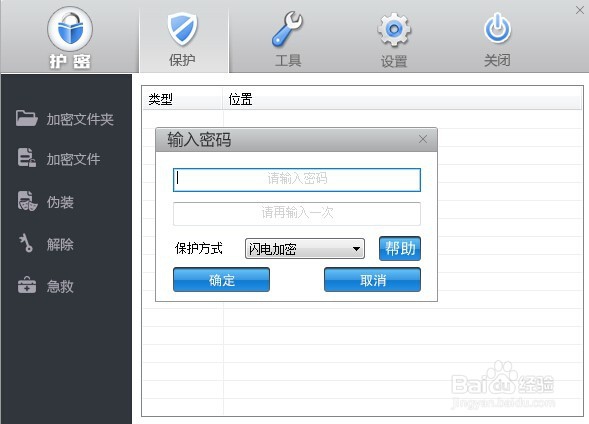Select 加密文件夹 folder icon in sidebar

coord(26,118)
